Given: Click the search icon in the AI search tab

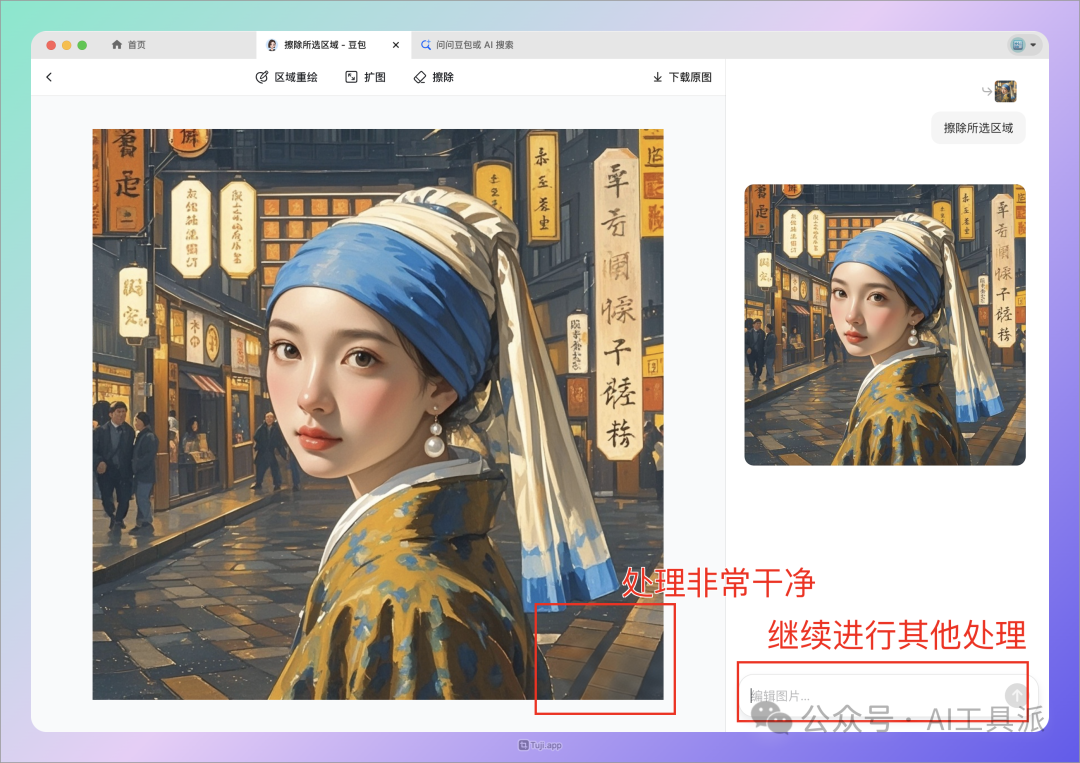Looking at the screenshot, I should 426,44.
